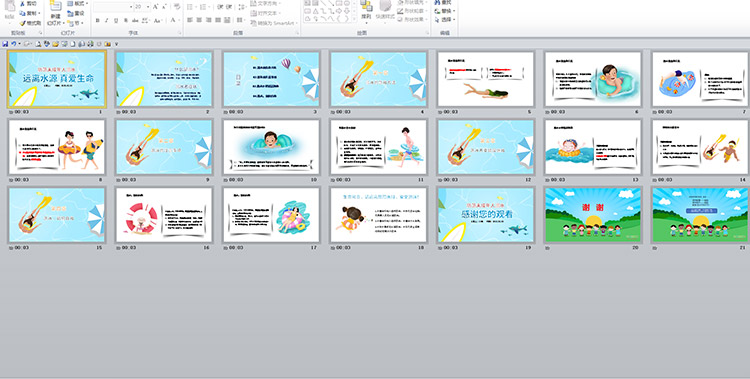Screen dimensions: 750x379
Task: Select slide 19 closing title thumbnail
Action: tap(485, 215)
